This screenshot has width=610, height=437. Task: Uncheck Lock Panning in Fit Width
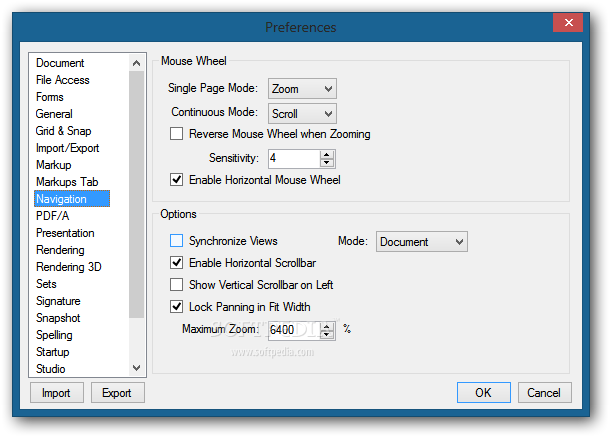[x=177, y=307]
